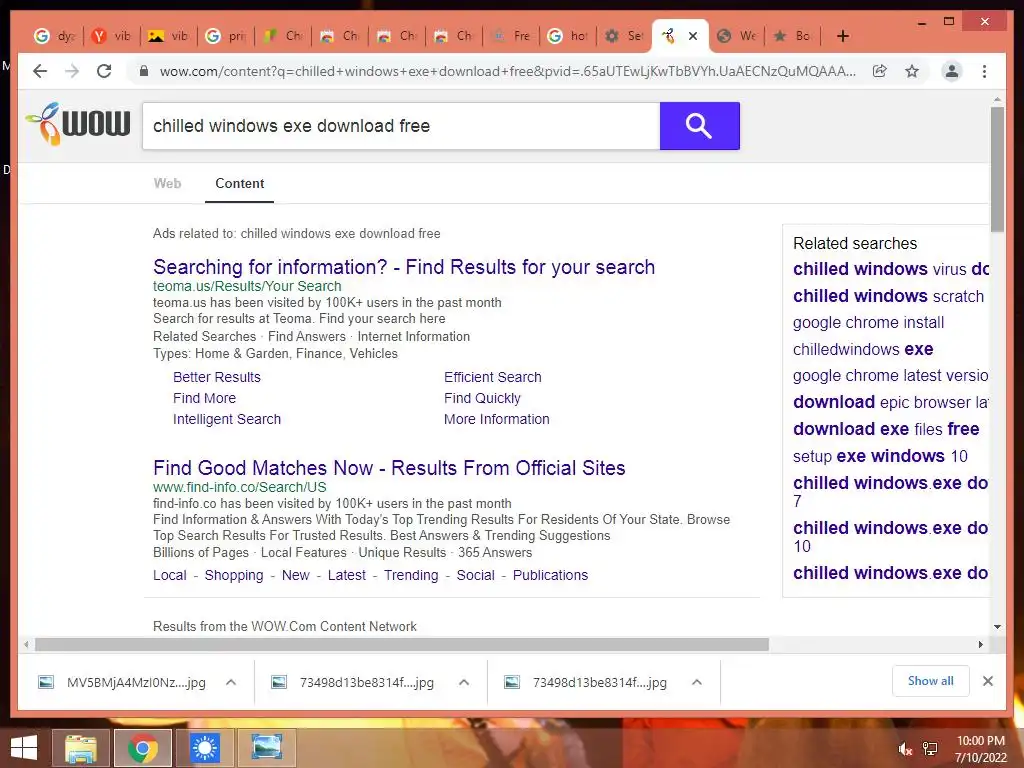Switch to the 'Fre' browser tab
This screenshot has width=1024, height=768.
point(511,36)
